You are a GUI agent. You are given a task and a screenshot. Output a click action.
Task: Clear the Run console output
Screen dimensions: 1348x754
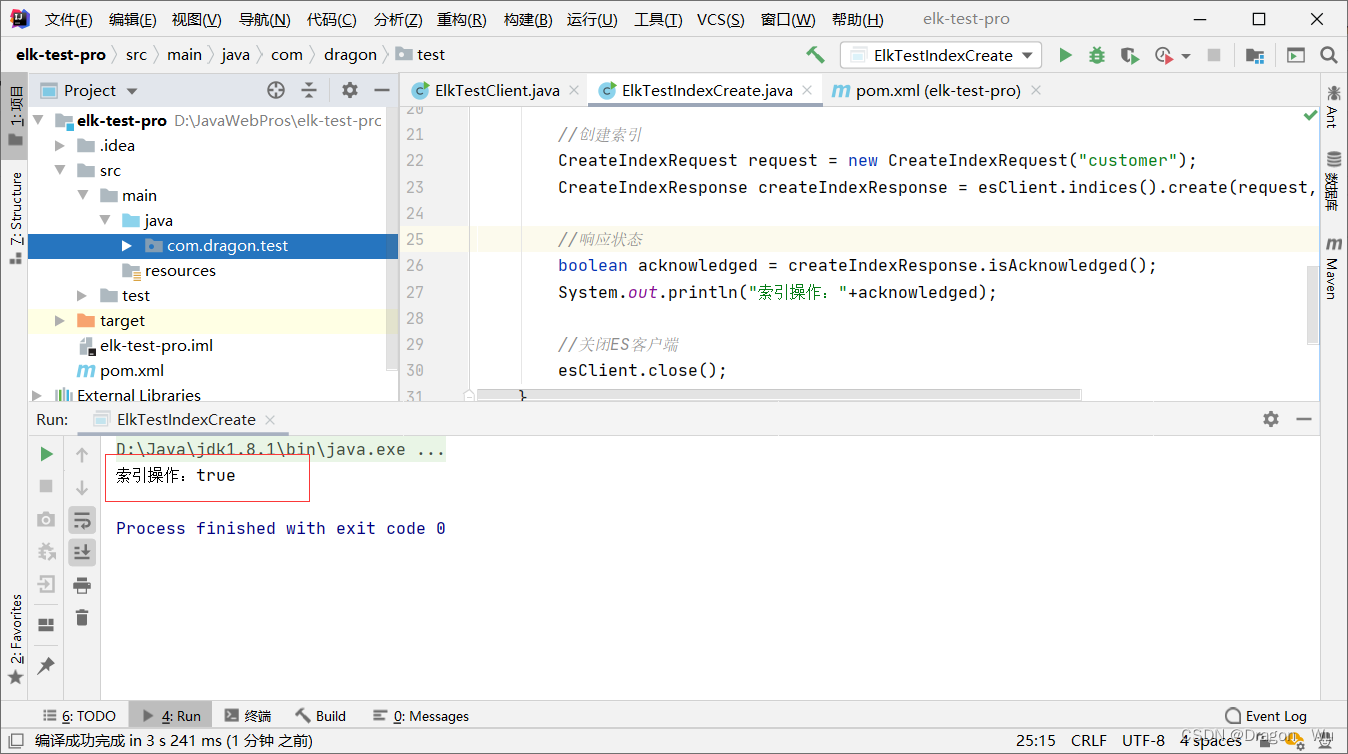click(82, 618)
